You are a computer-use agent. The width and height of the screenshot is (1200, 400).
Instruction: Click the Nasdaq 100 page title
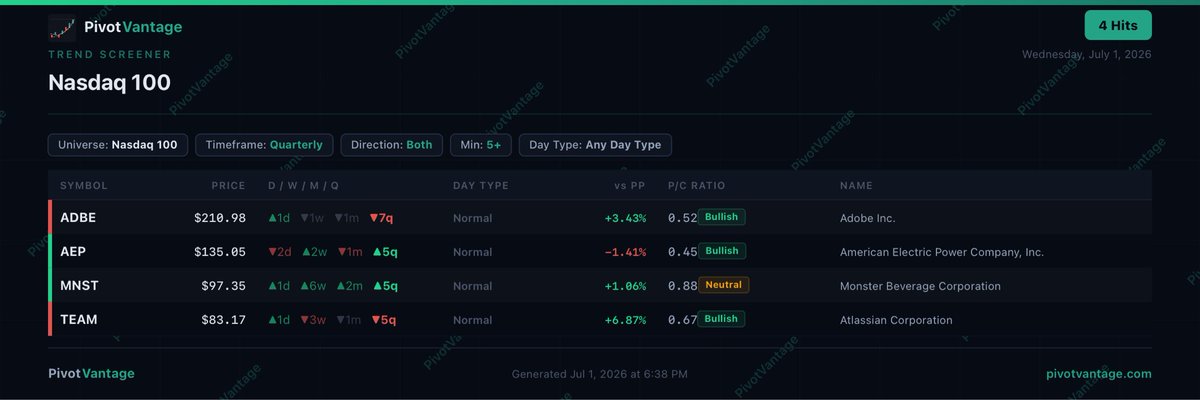[109, 82]
